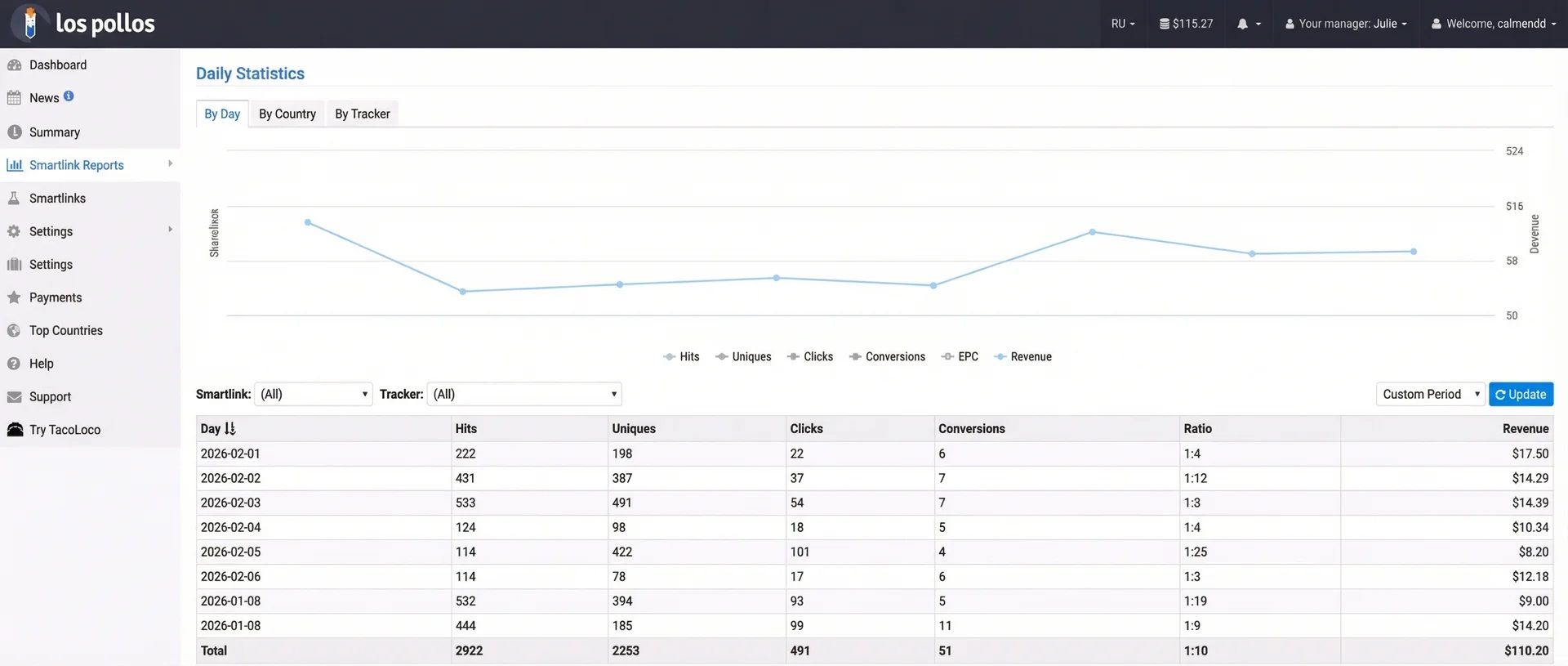Open the Custom Period dropdown
Screen dimensions: 1568x666
point(1430,394)
